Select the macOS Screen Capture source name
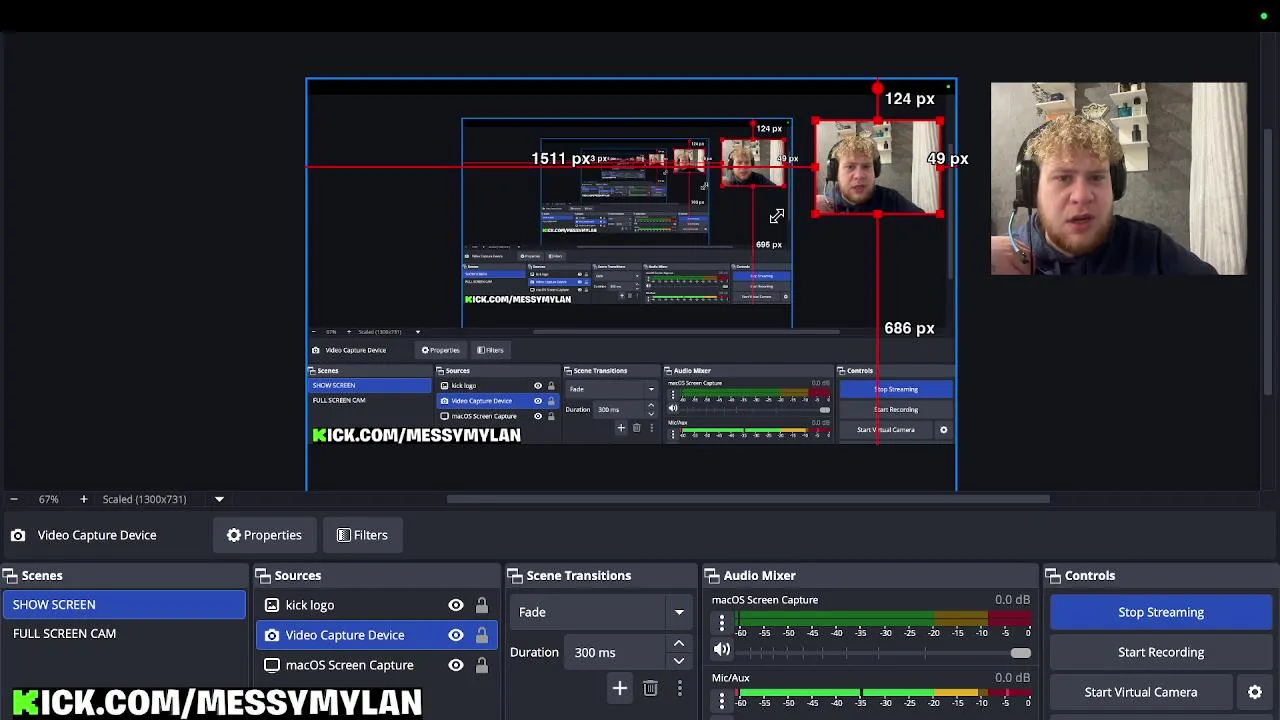The image size is (1280, 720). click(x=349, y=665)
